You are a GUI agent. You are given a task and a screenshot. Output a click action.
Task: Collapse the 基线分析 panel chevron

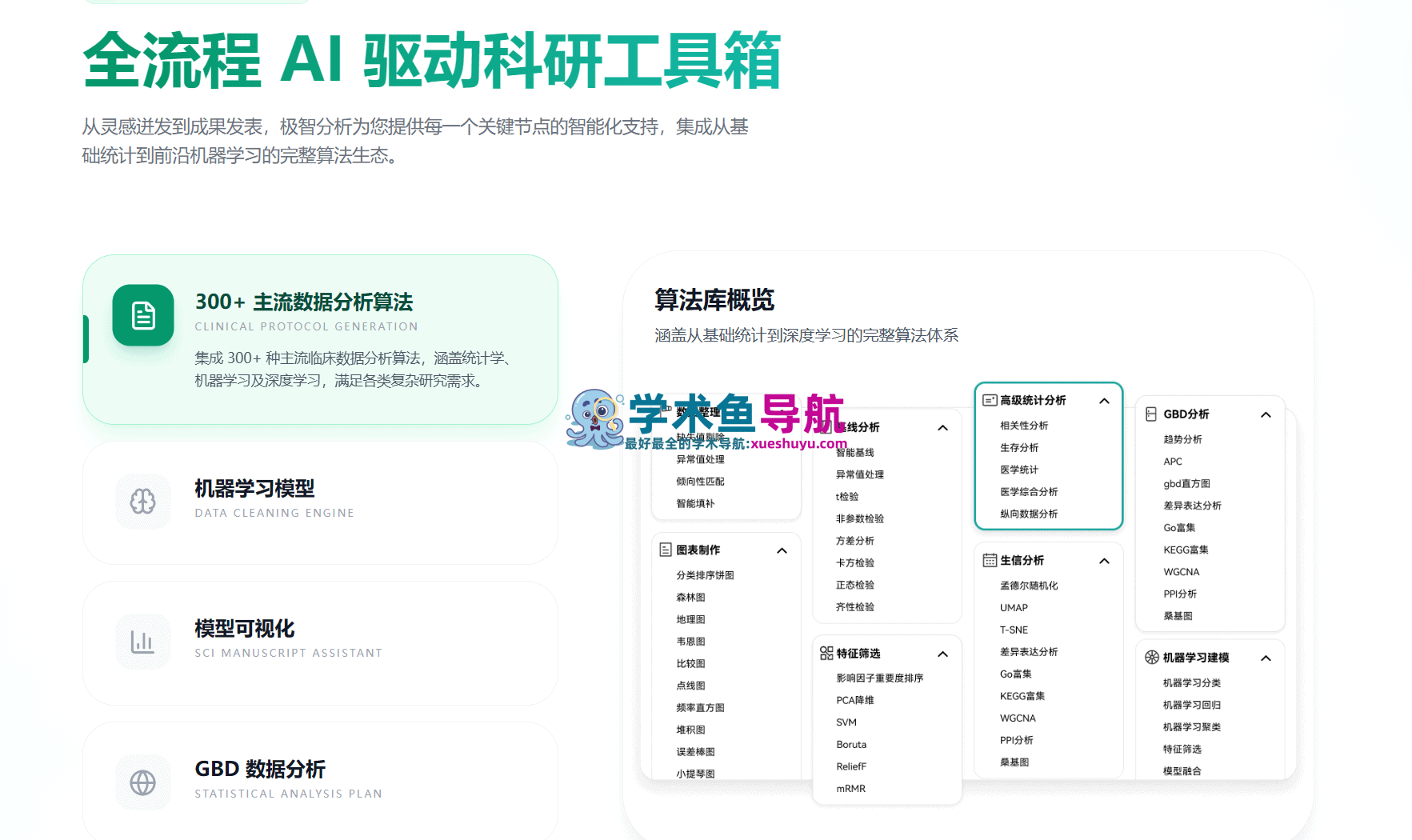[x=943, y=428]
